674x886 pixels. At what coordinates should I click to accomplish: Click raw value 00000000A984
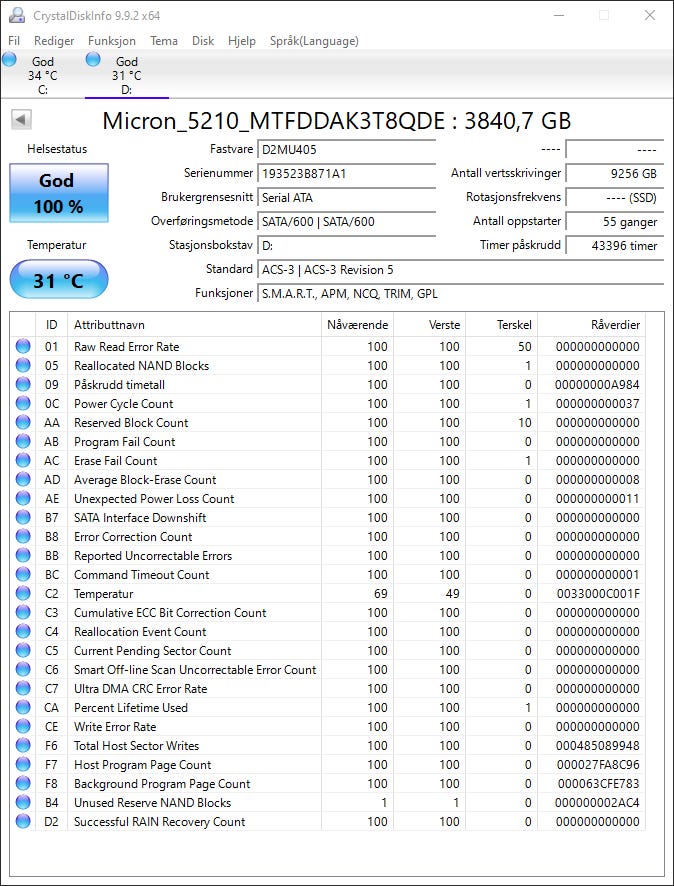[x=598, y=384]
